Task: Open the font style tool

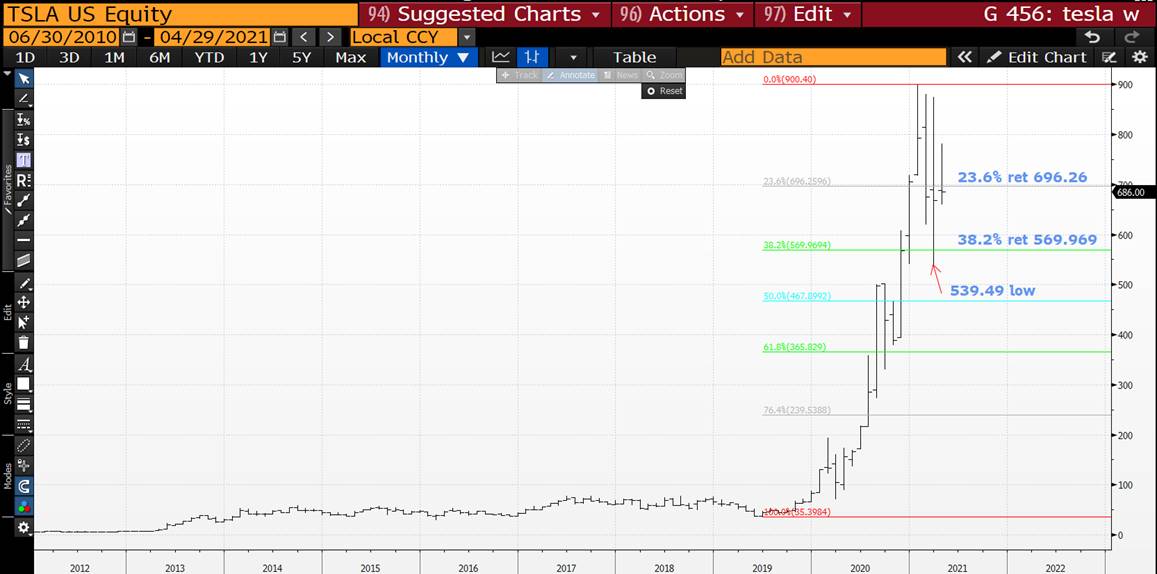Action: 24,364
